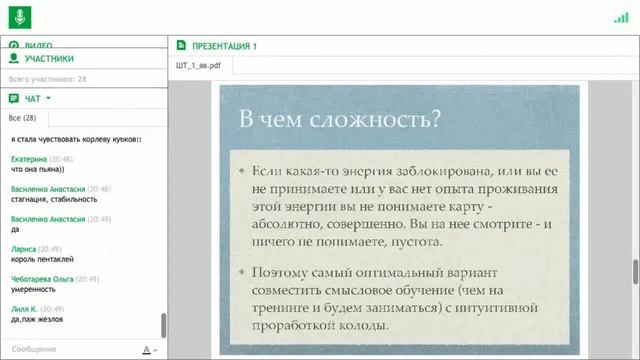Screen dimensions: 640x360
Task: Open the Презентация 1 panel title
Action: click(224, 46)
